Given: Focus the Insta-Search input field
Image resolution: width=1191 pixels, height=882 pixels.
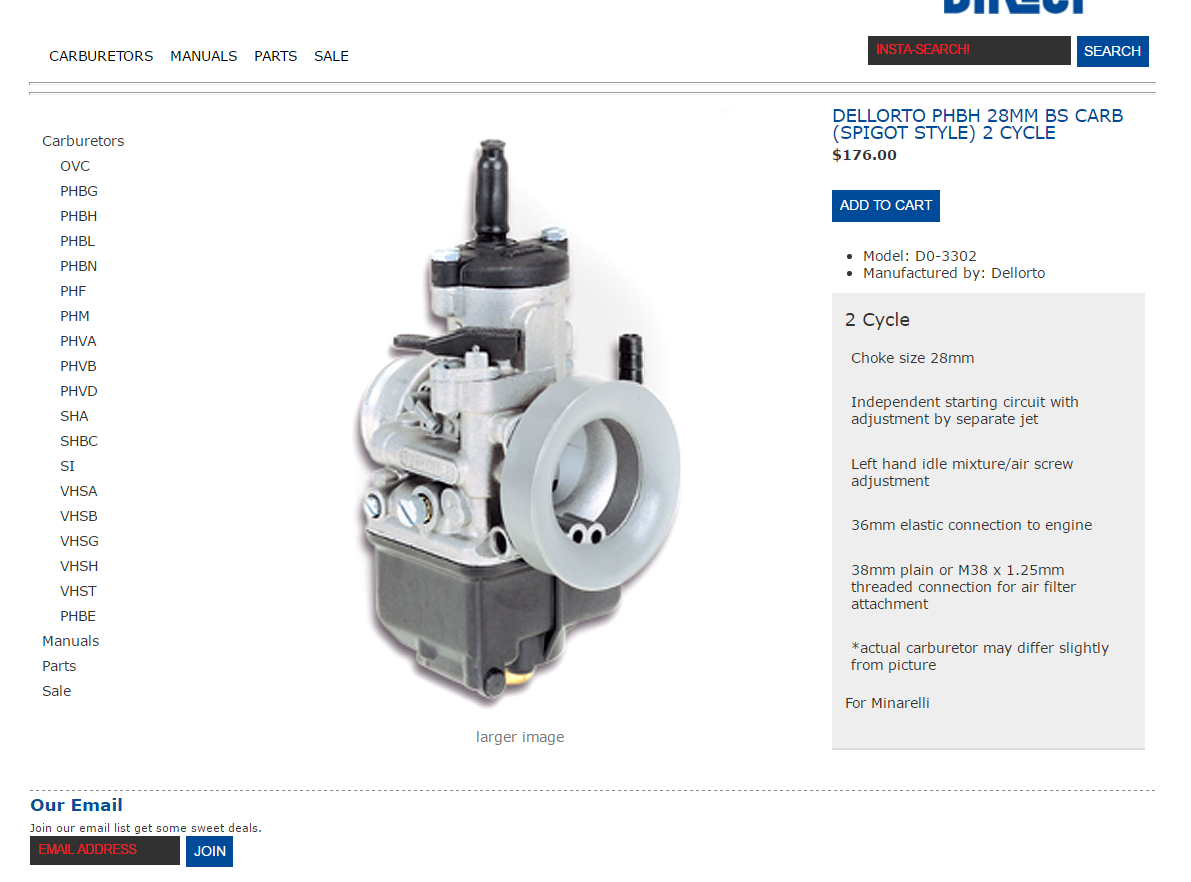Looking at the screenshot, I should [x=969, y=50].
